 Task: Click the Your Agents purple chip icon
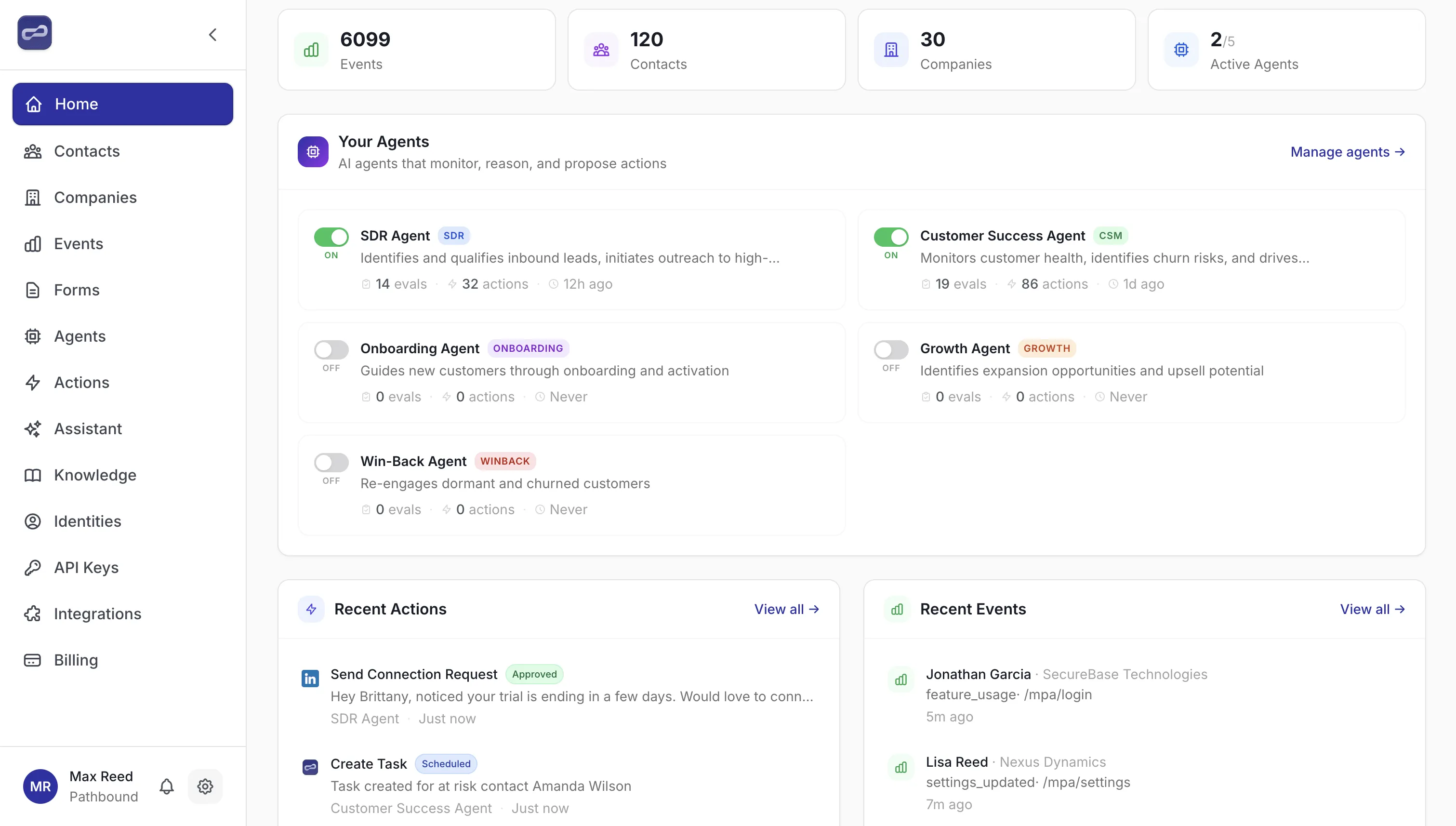pyautogui.click(x=313, y=152)
